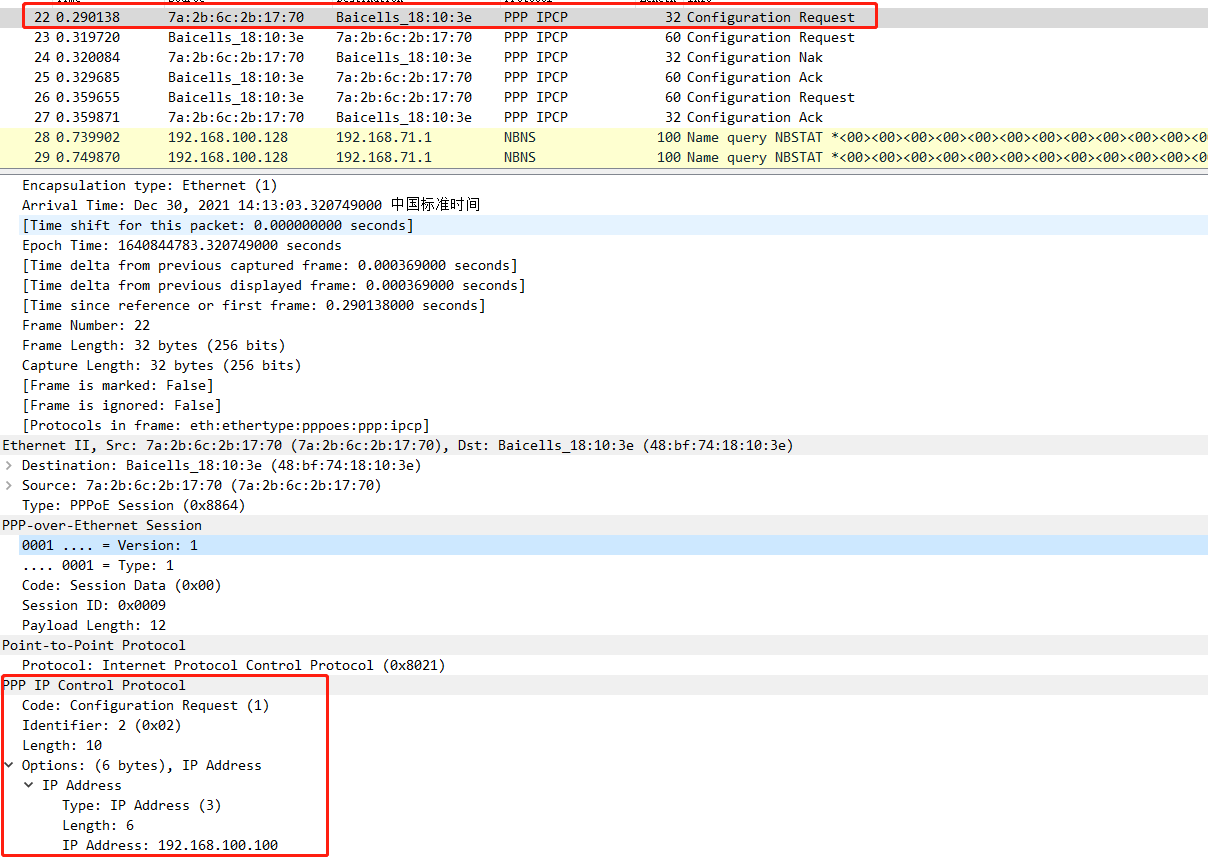
Task: Select the Ethernet II header row
Action: coord(604,445)
